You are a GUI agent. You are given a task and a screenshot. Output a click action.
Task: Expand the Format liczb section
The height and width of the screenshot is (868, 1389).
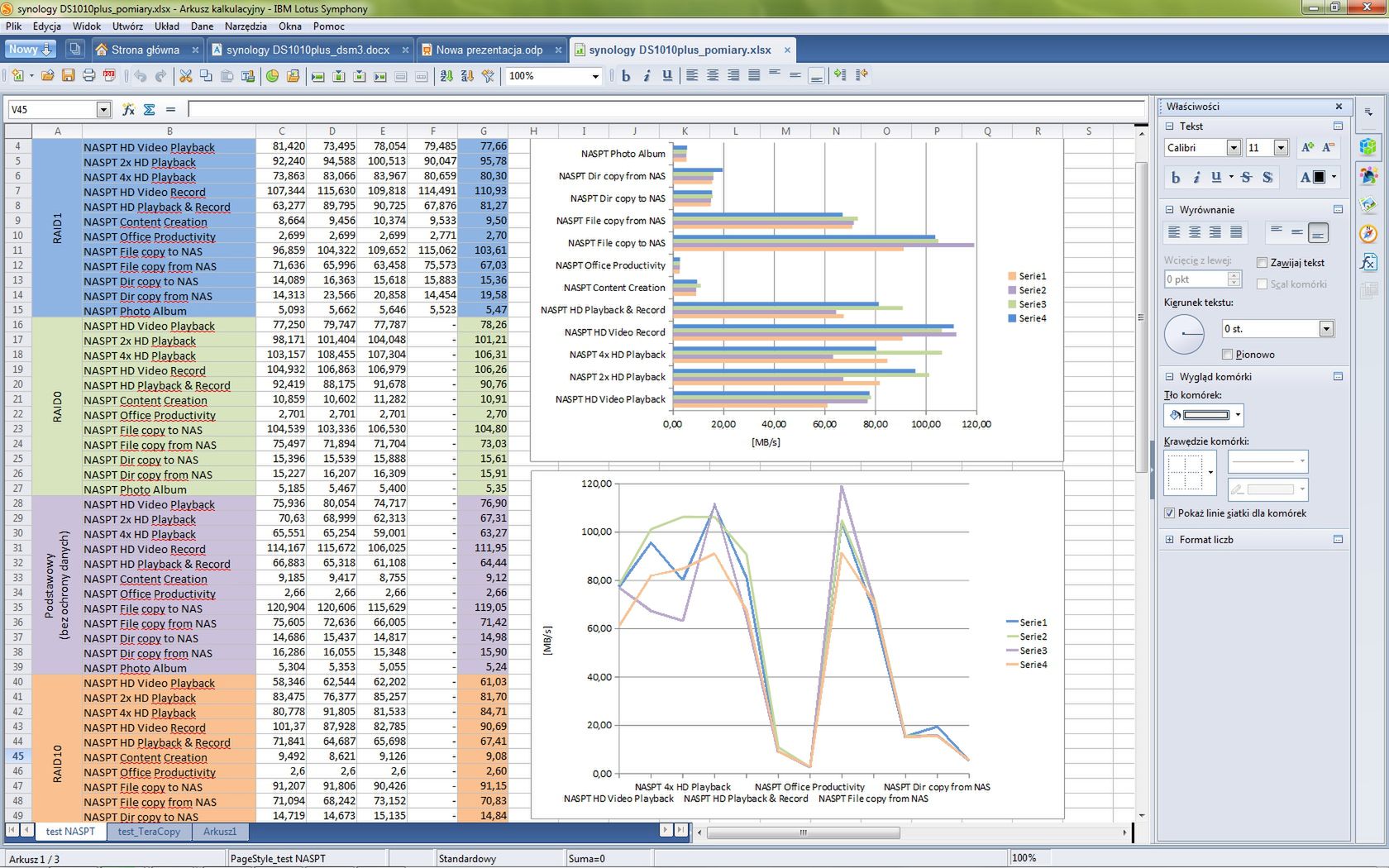coord(1169,540)
